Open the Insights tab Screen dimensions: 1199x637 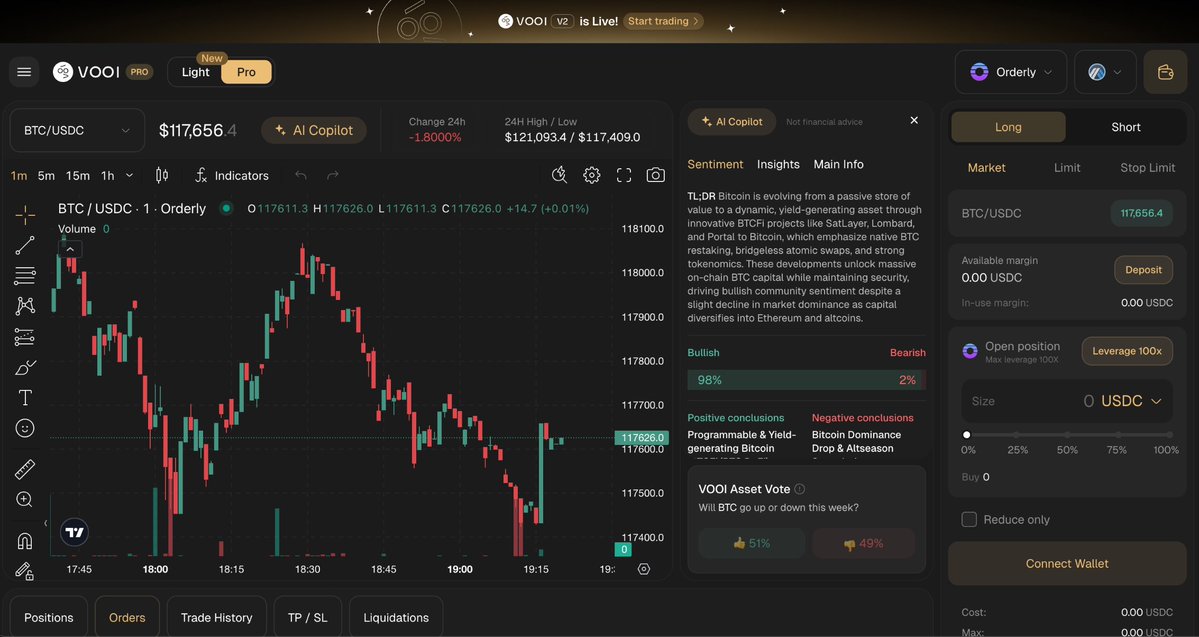pyautogui.click(x=778, y=164)
